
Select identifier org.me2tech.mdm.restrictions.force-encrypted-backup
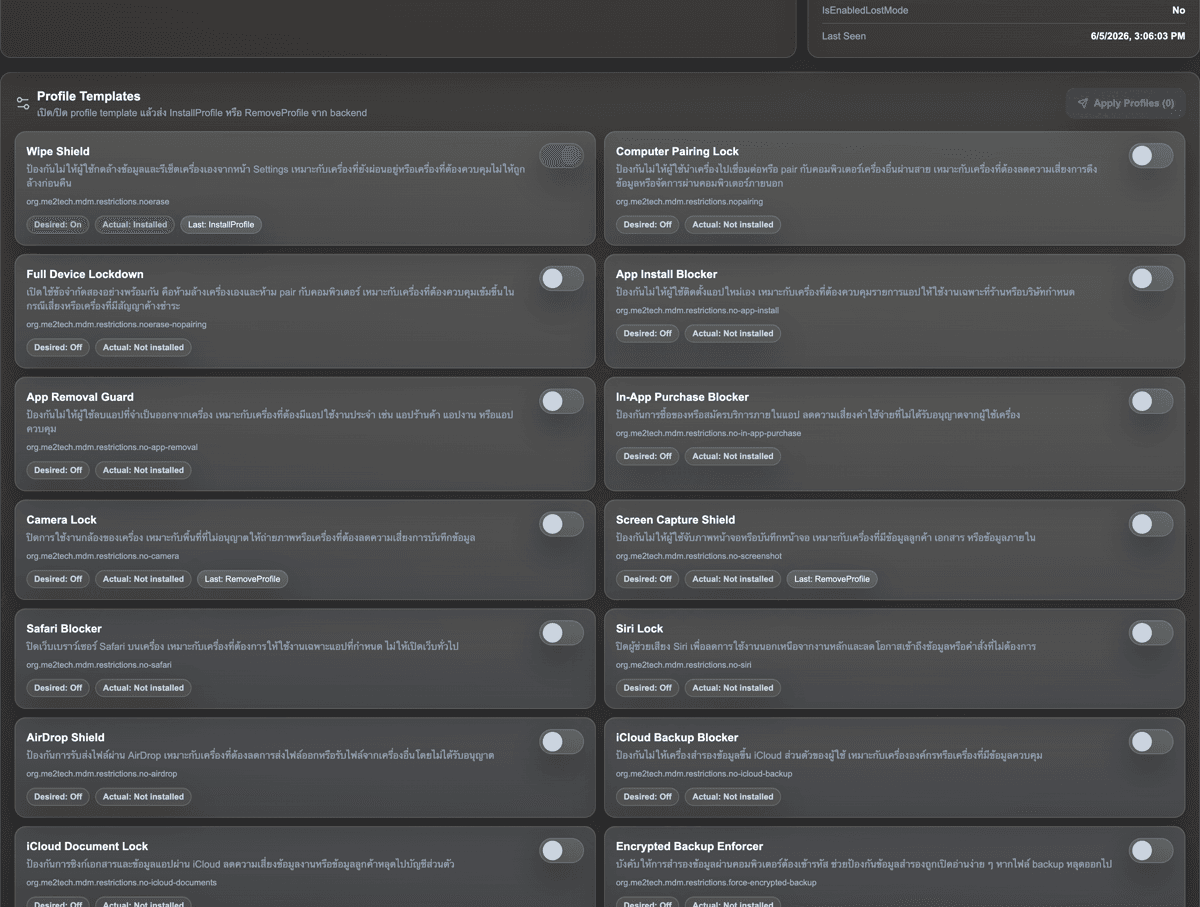pos(716,884)
